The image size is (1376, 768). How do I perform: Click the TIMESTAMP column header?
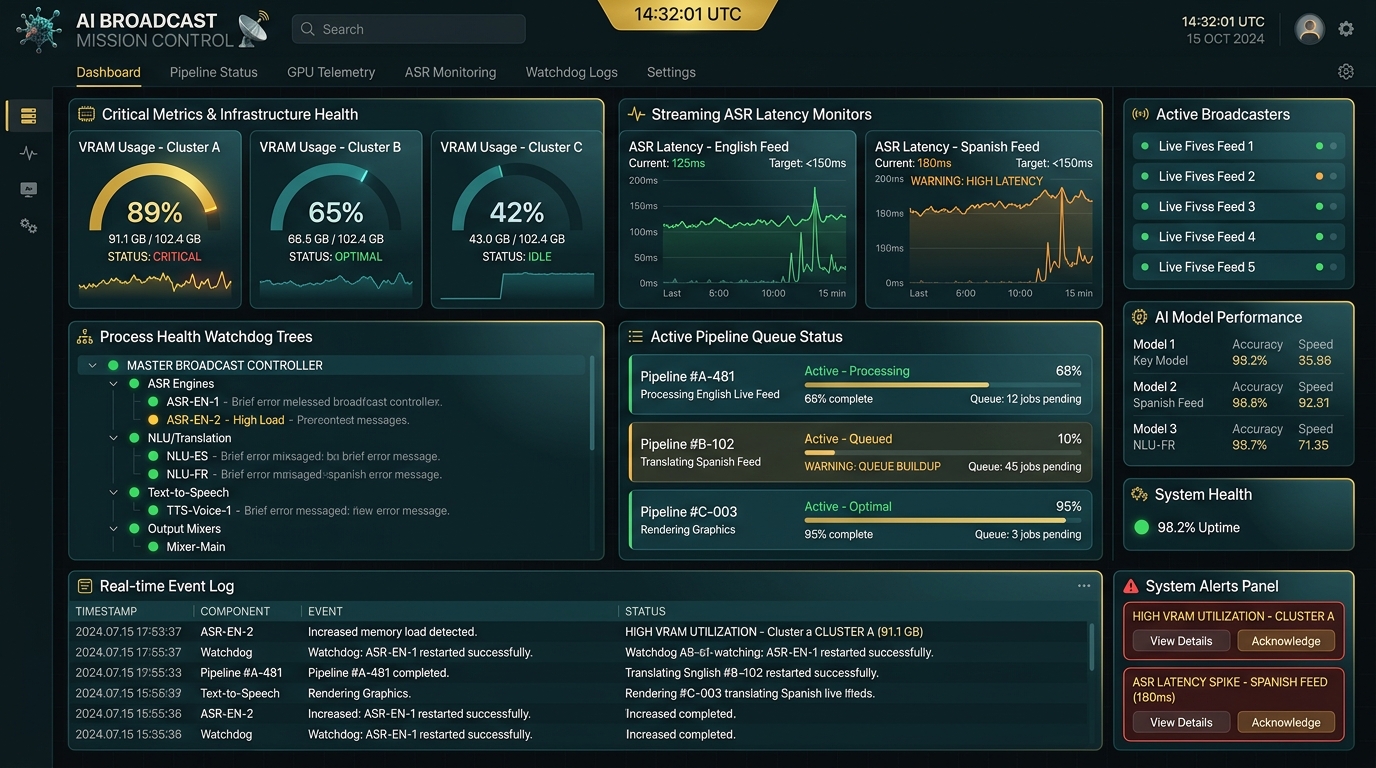(x=106, y=611)
